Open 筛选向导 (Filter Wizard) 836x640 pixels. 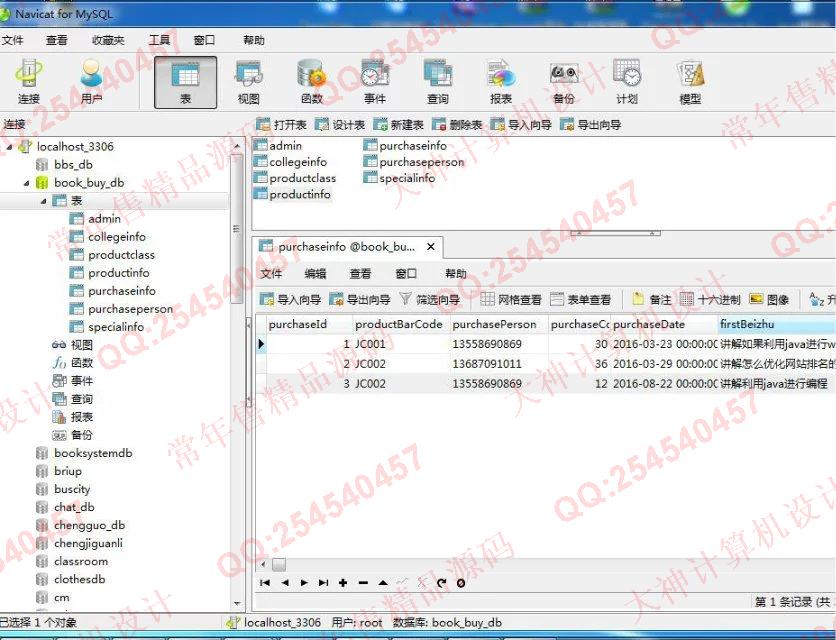(430, 300)
